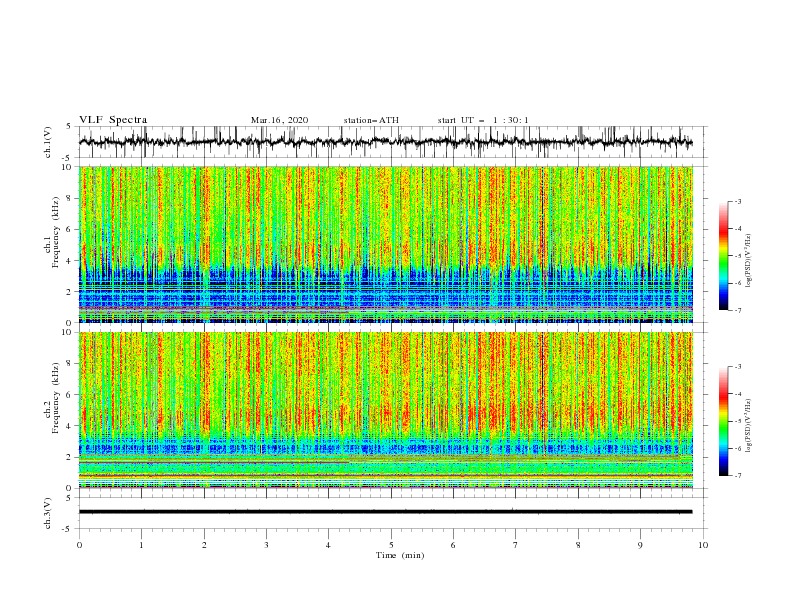Click the 'station=ATH' label
Screen dimensions: 792x612
[371, 120]
